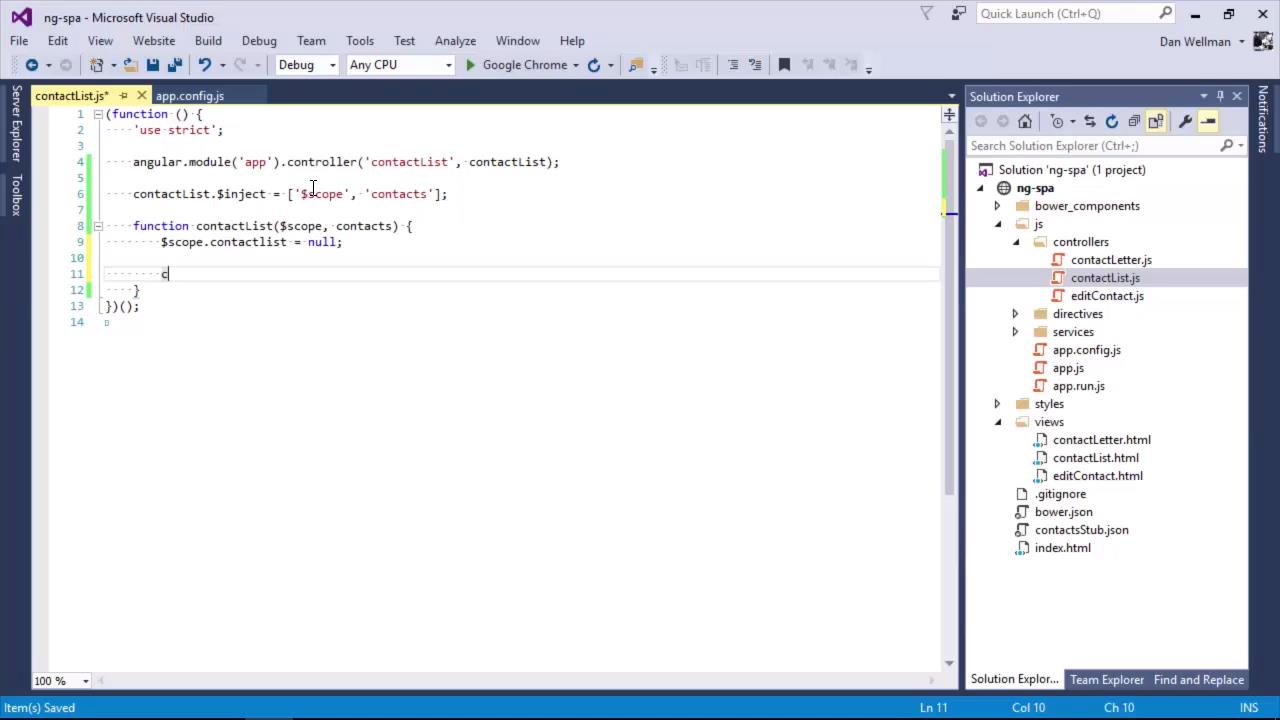
Task: Click the editor vertical scrollbar thumb
Action: (x=950, y=315)
